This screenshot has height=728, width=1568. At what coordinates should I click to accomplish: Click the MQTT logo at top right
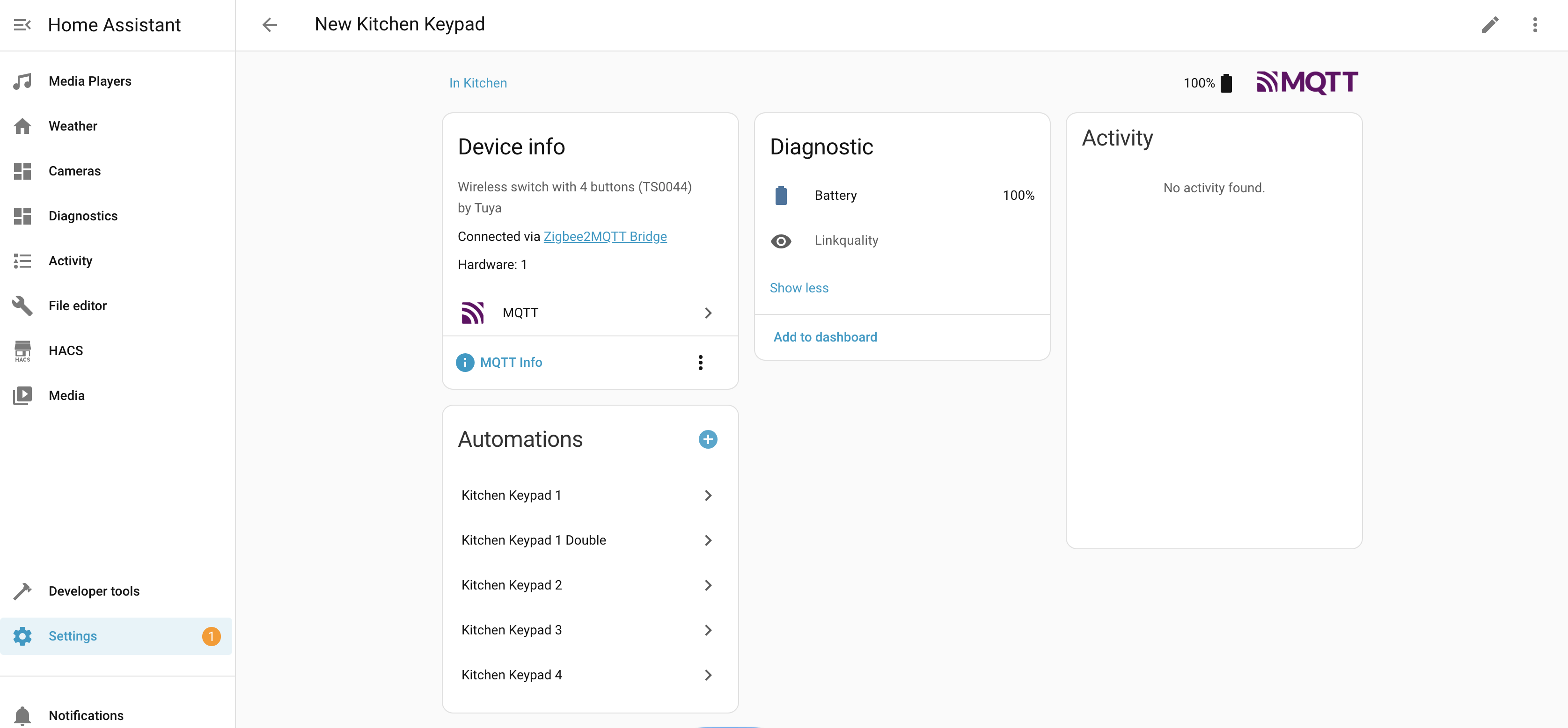pos(1307,82)
